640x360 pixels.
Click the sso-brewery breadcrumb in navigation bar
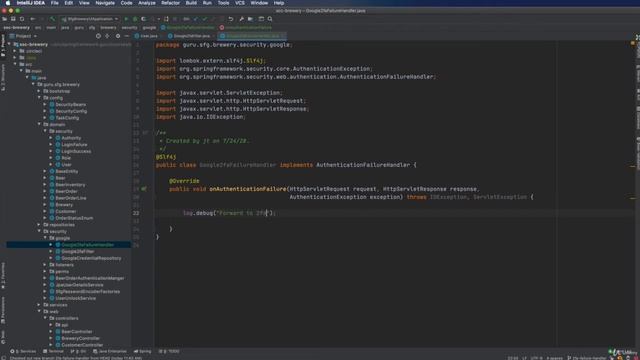coord(16,27)
